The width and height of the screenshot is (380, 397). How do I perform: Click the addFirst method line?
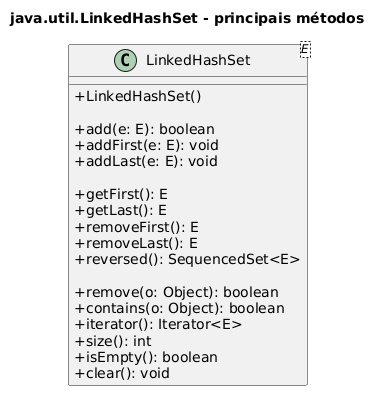(x=147, y=145)
